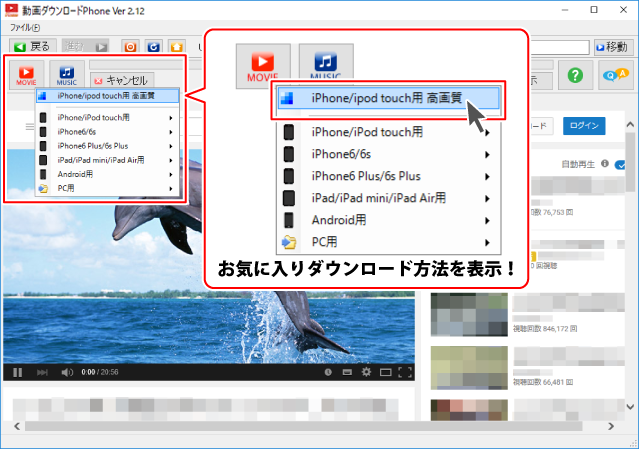Image resolution: width=640 pixels, height=449 pixels.
Task: Click the orange stop-loading icon
Action: (130, 47)
